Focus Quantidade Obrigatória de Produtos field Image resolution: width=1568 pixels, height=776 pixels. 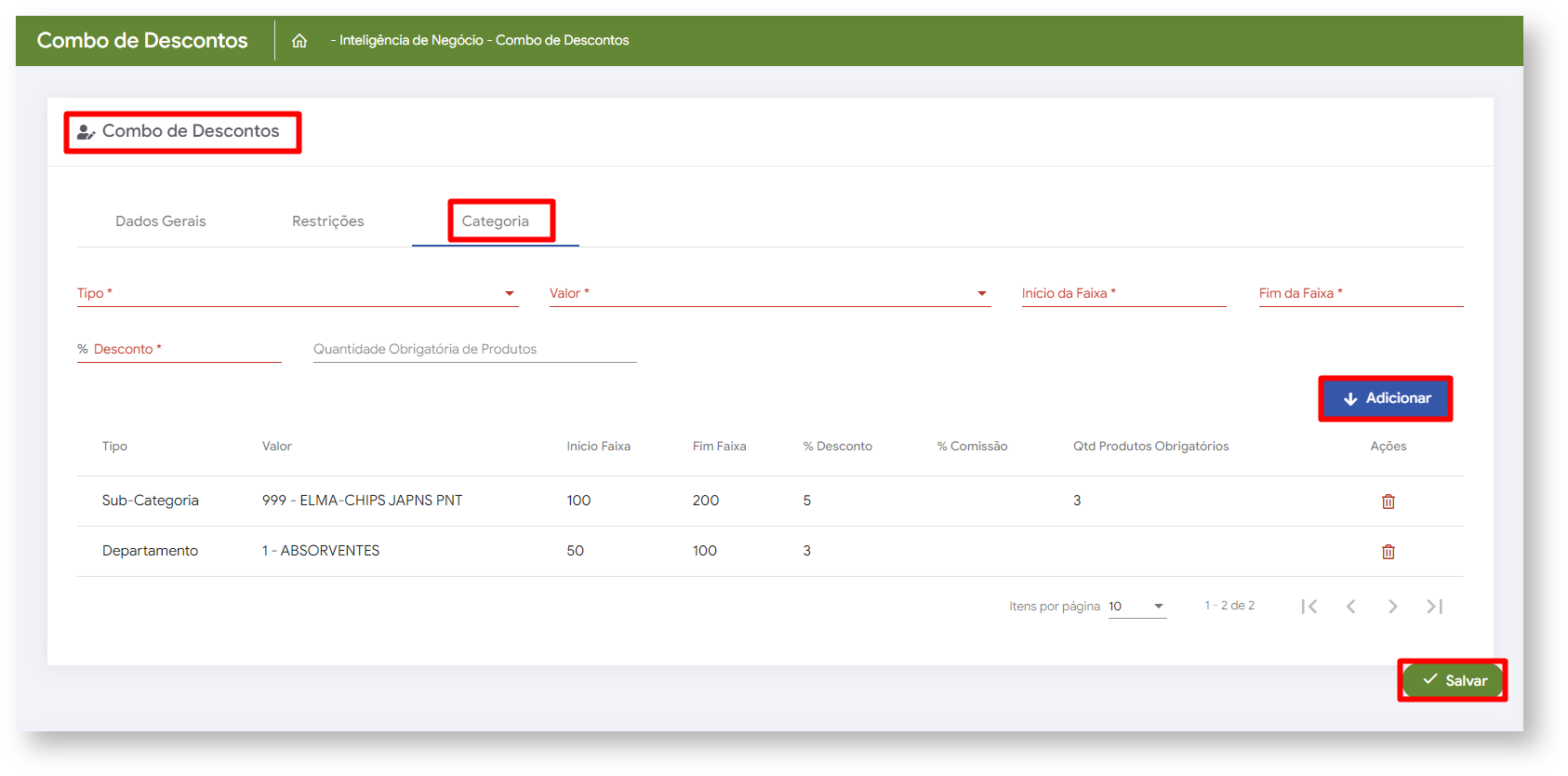[474, 350]
